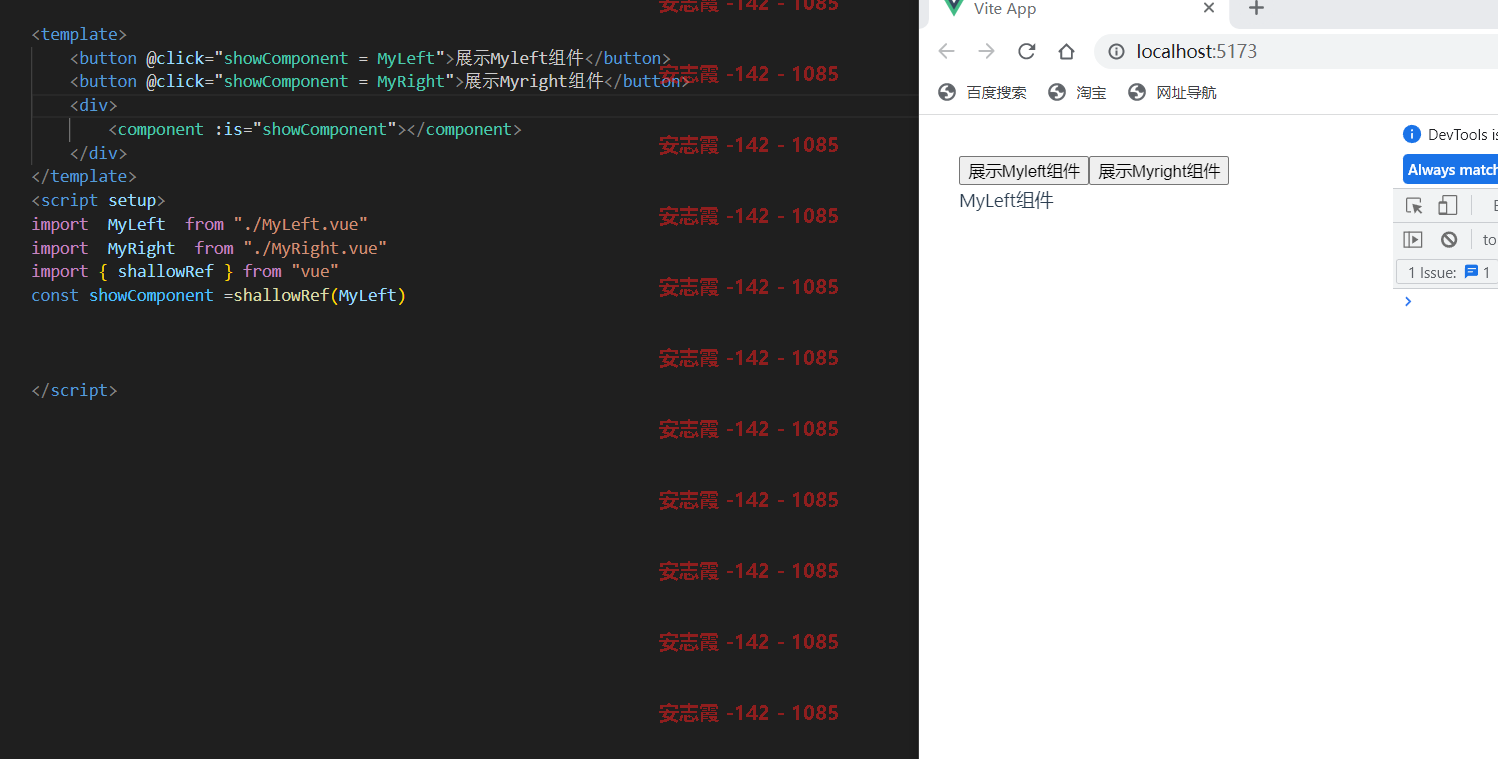Open the 1 Issue indicator
Image resolution: width=1498 pixels, height=759 pixels.
(1447, 272)
